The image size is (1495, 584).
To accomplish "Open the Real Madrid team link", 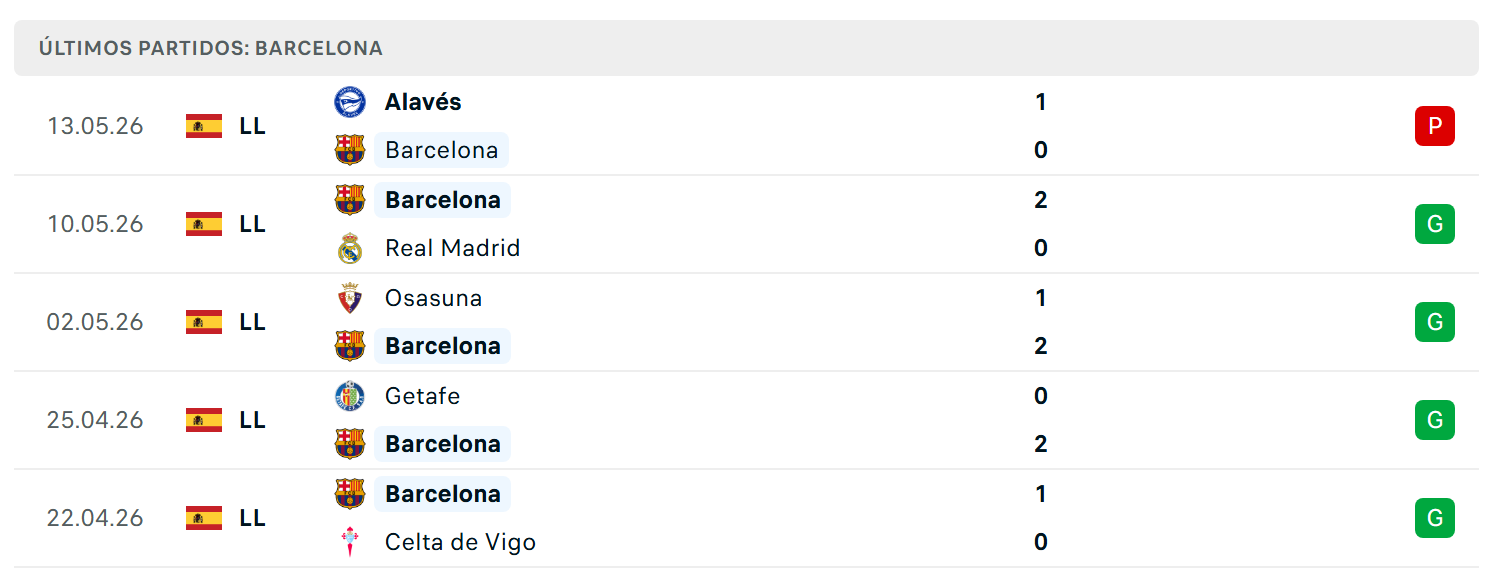I will pos(453,248).
